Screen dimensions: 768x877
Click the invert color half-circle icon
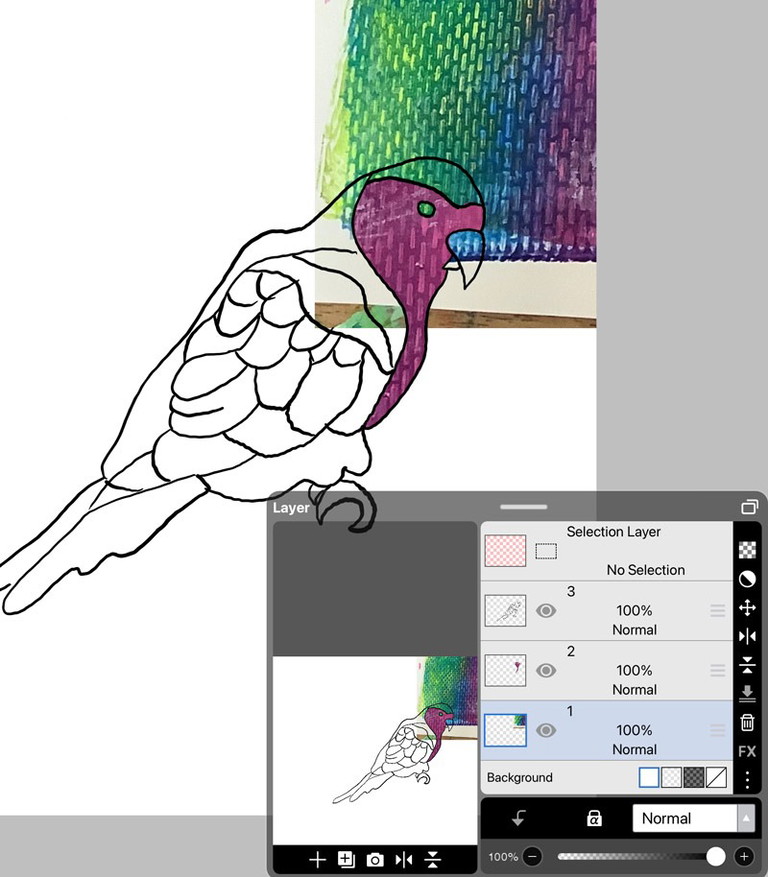[x=747, y=579]
